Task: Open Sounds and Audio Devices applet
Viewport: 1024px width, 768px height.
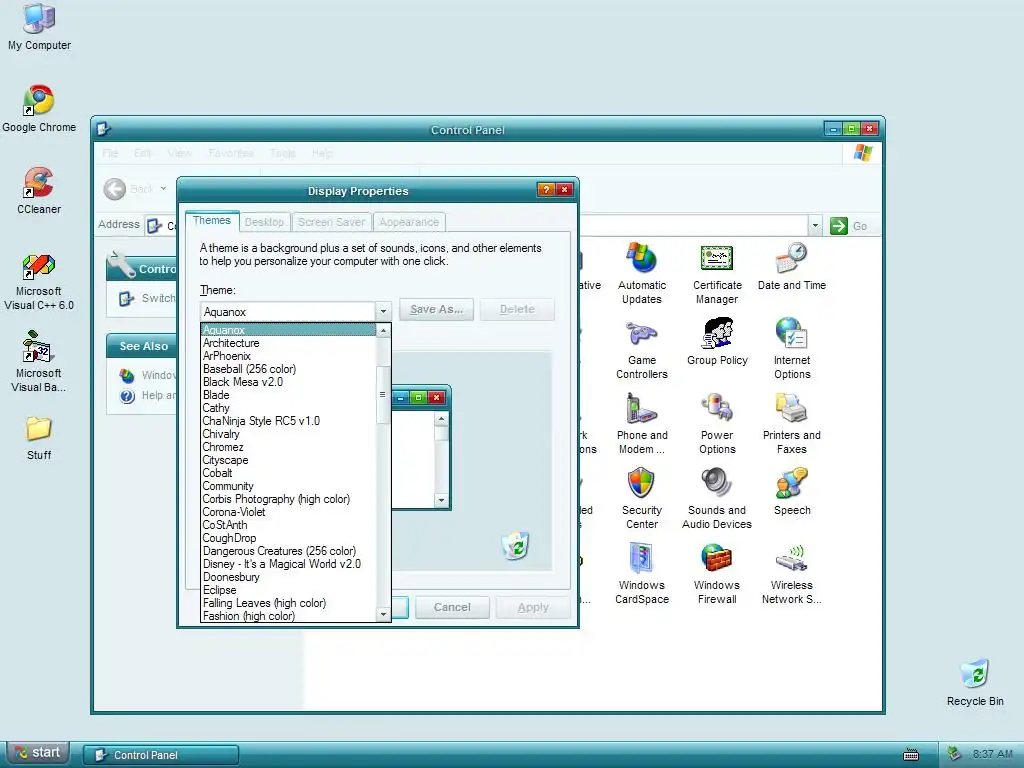Action: tap(717, 498)
